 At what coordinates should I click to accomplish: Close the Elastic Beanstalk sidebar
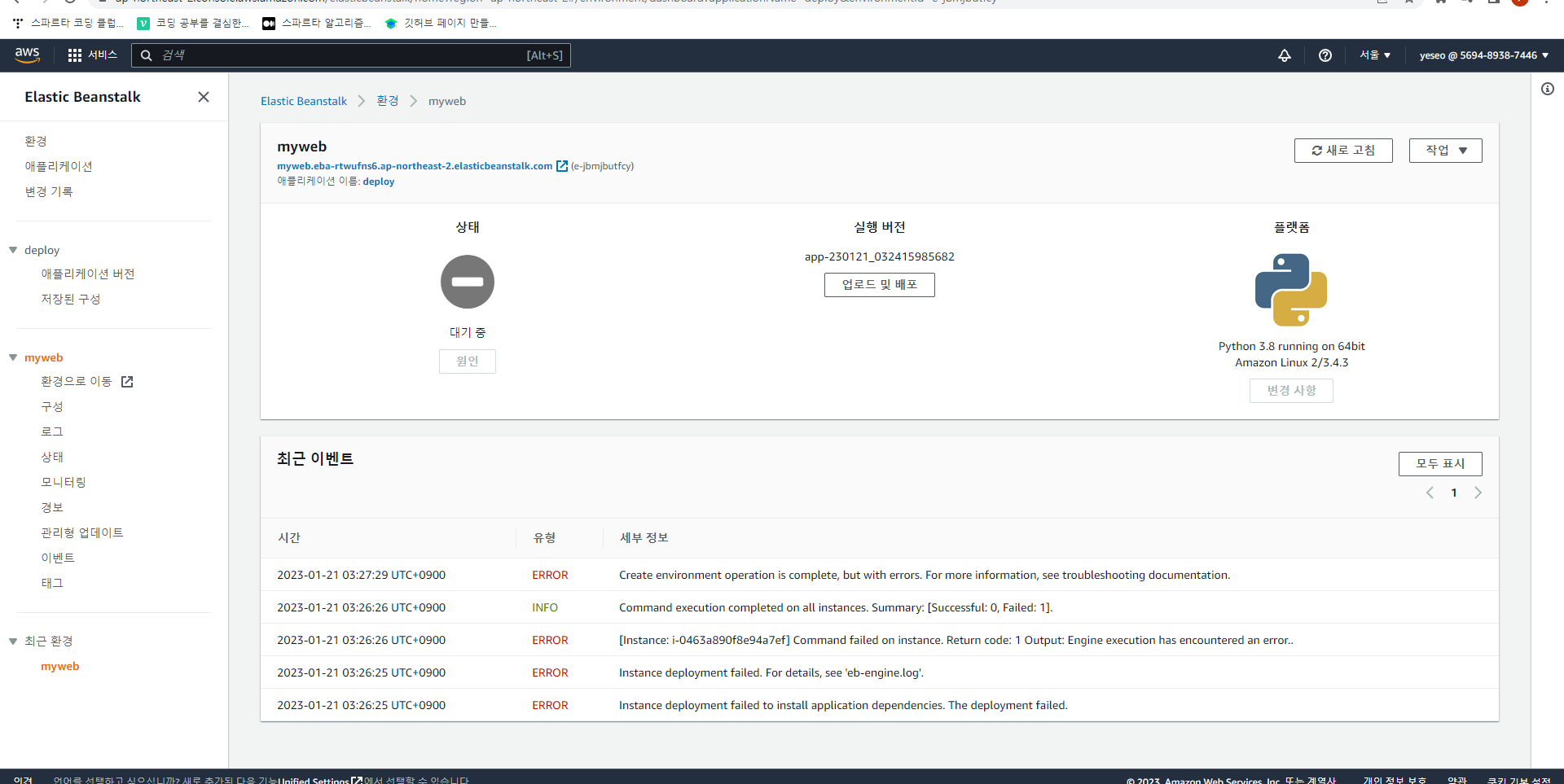(204, 97)
